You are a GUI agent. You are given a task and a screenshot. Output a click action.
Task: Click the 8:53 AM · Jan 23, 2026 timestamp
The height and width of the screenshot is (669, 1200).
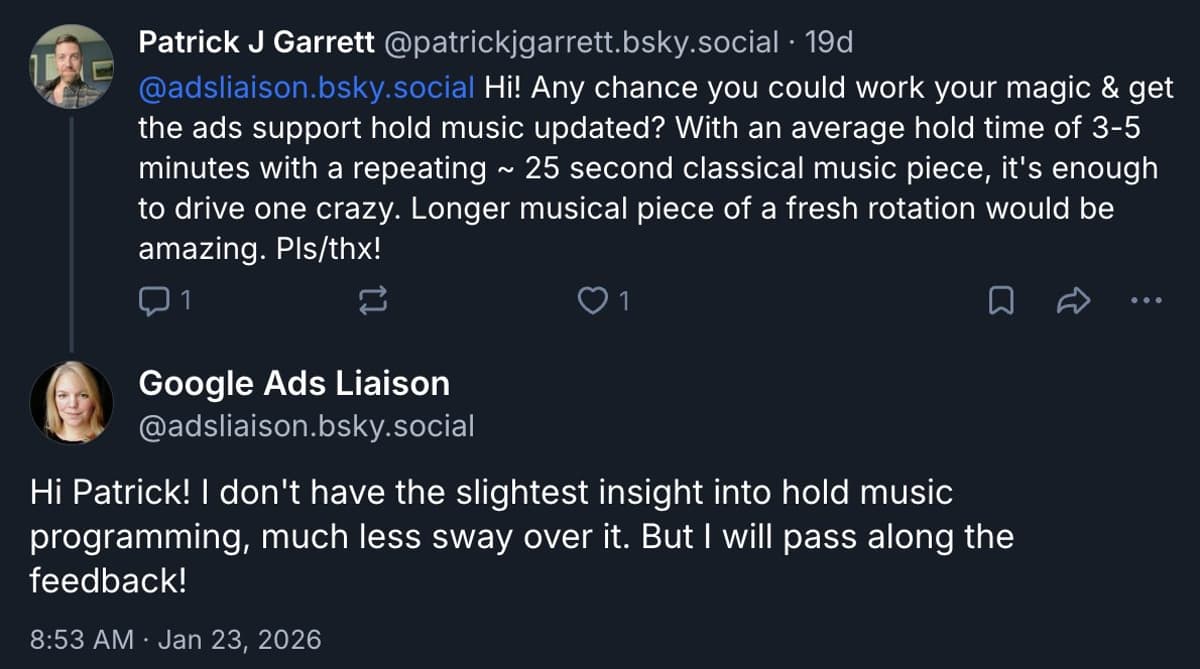[x=176, y=640]
